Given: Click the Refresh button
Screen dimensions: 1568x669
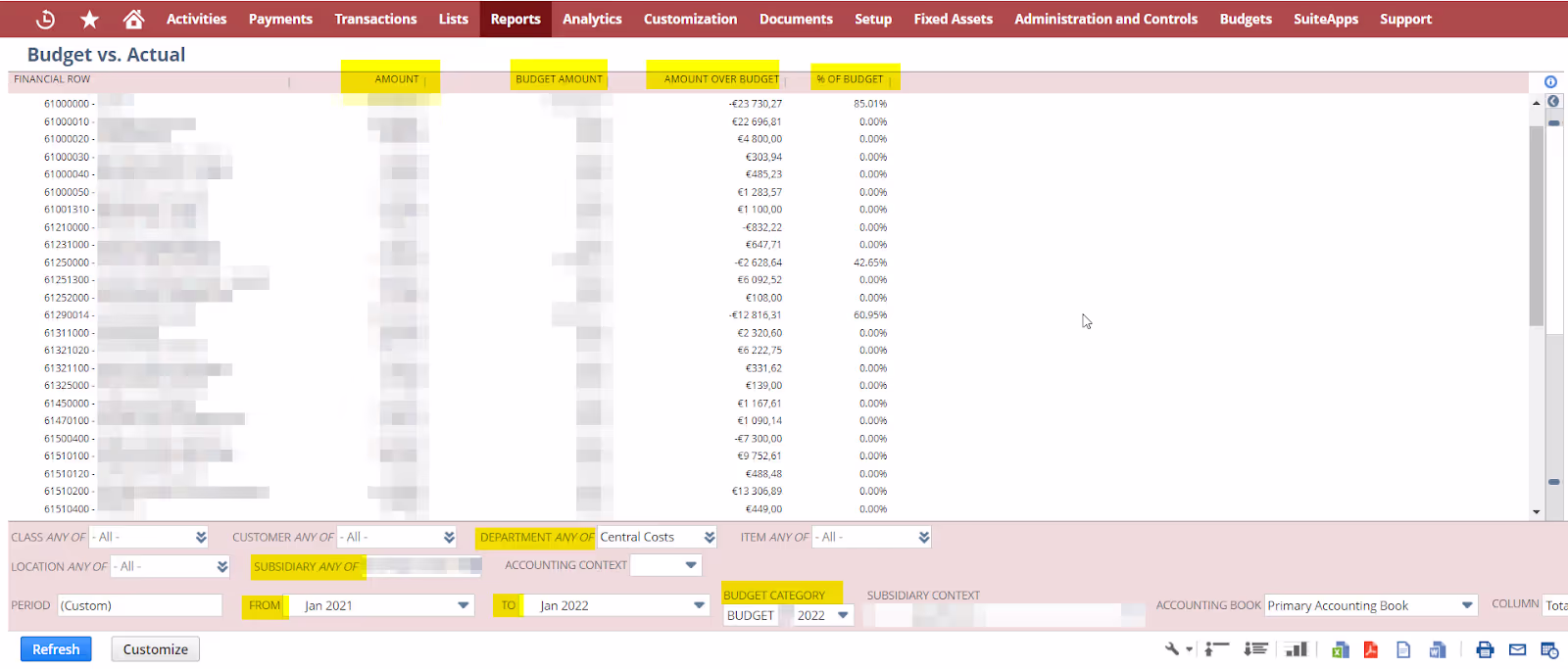Looking at the screenshot, I should pyautogui.click(x=56, y=649).
